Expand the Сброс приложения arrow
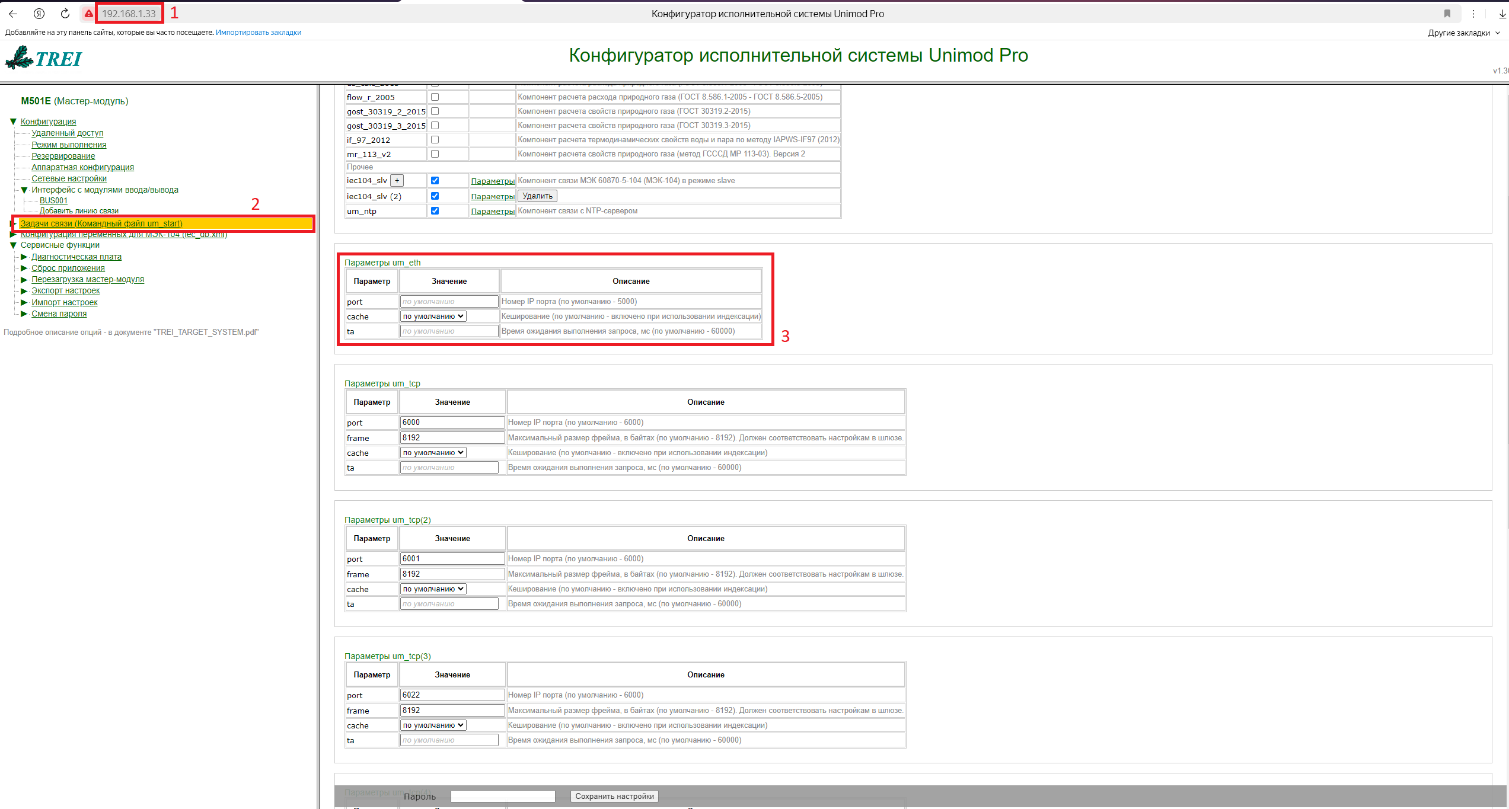The image size is (1509, 809). pos(24,268)
